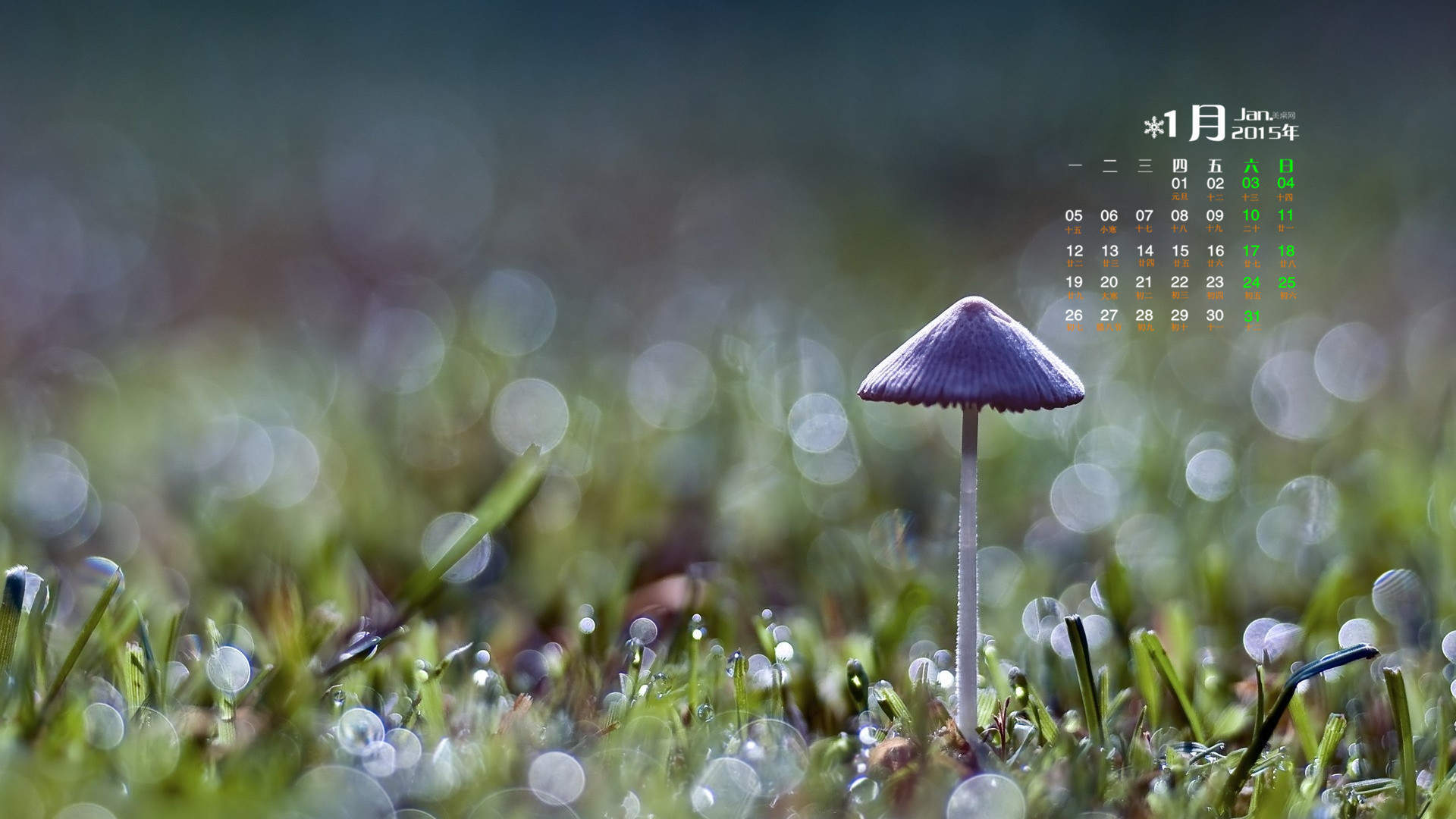Click calendar date 30
Screen dimensions: 1456x819
coord(1215,315)
